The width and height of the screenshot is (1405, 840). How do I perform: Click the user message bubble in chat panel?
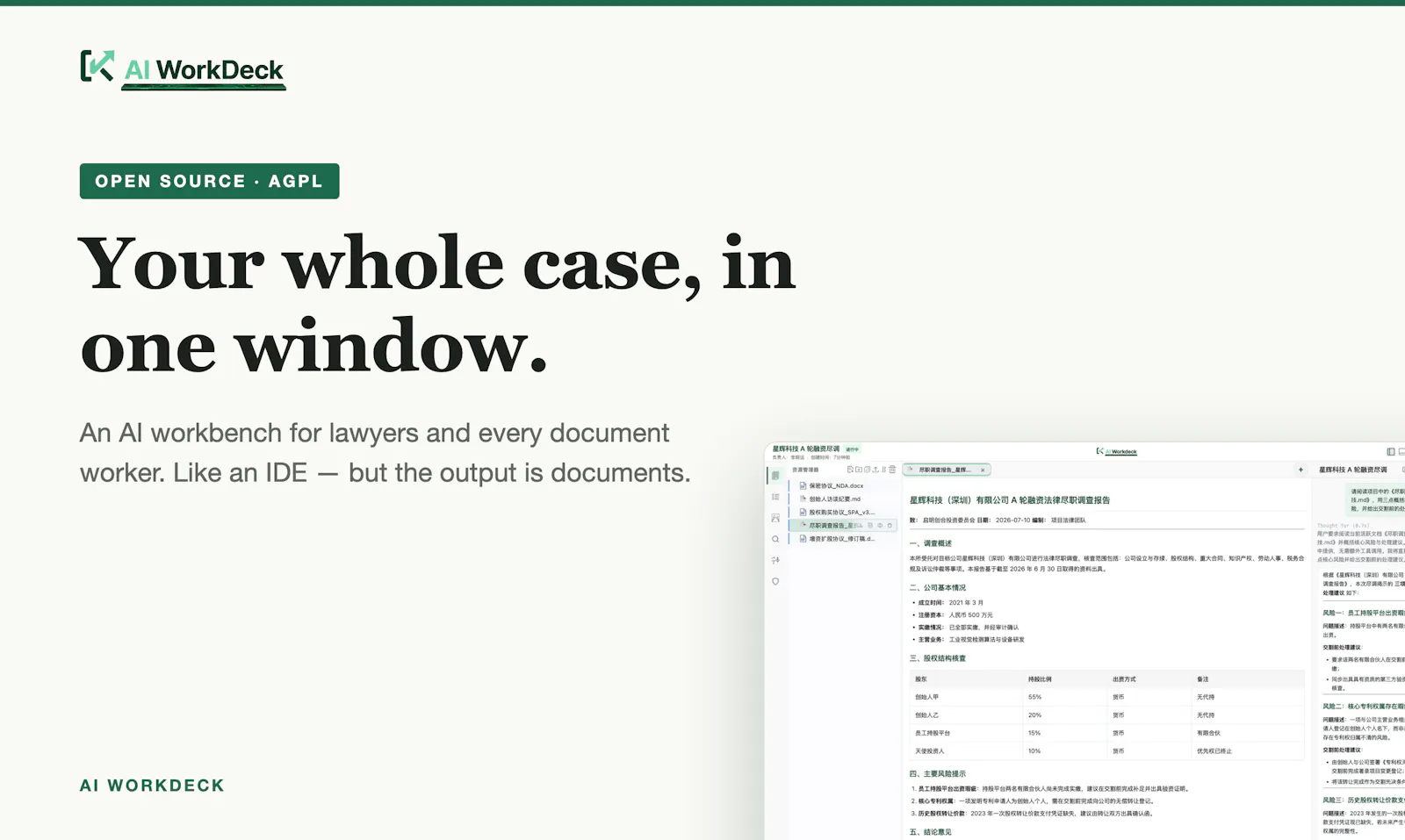pyautogui.click(x=1375, y=499)
